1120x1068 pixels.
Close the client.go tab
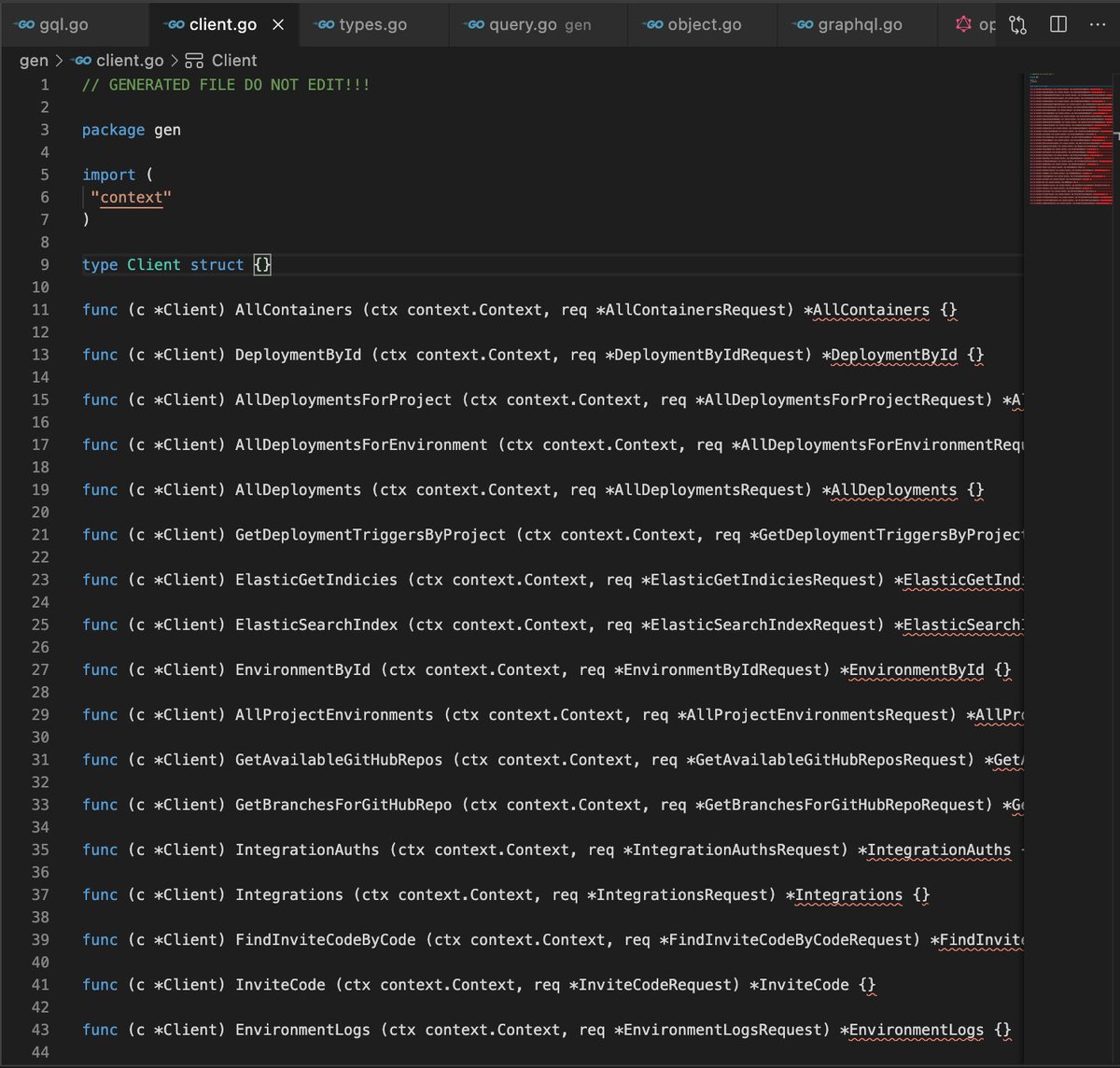click(x=278, y=24)
